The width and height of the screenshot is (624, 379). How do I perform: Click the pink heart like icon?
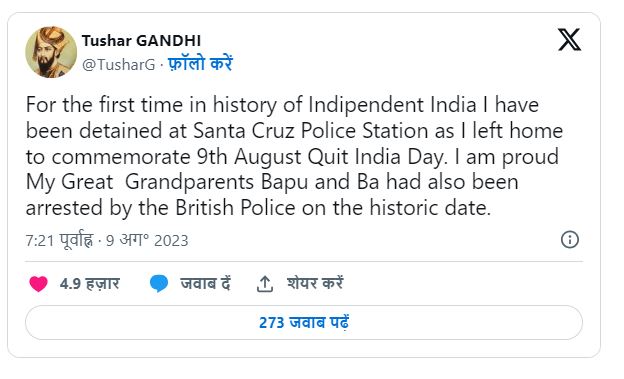[39, 284]
